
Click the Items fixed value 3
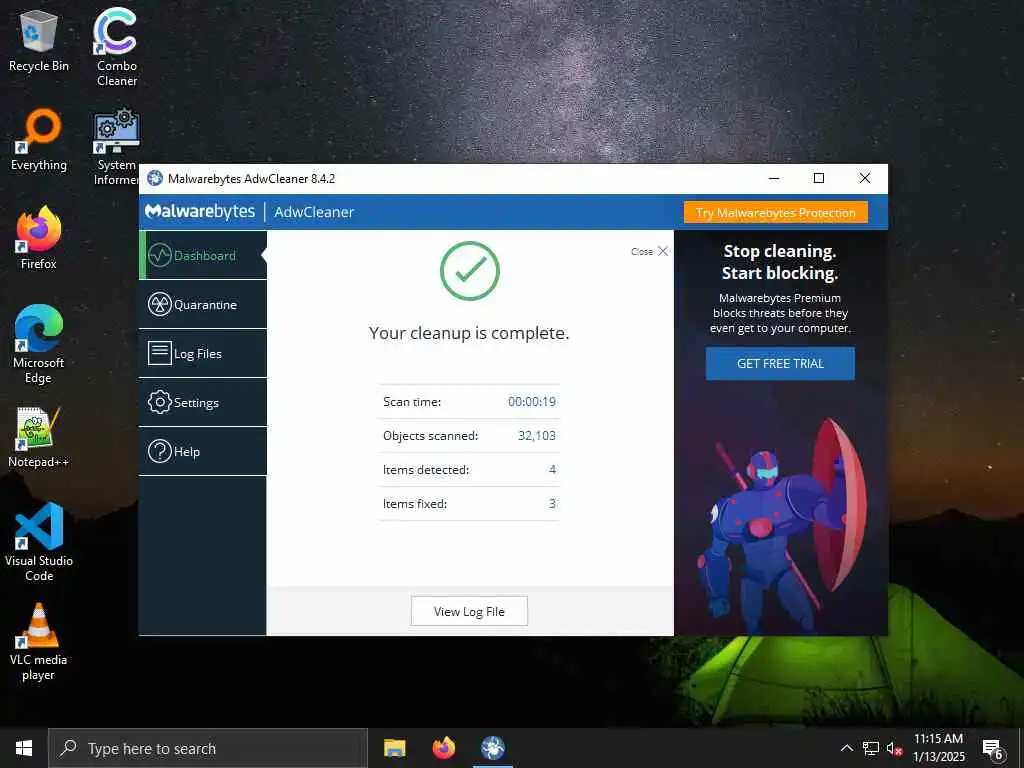click(x=552, y=504)
